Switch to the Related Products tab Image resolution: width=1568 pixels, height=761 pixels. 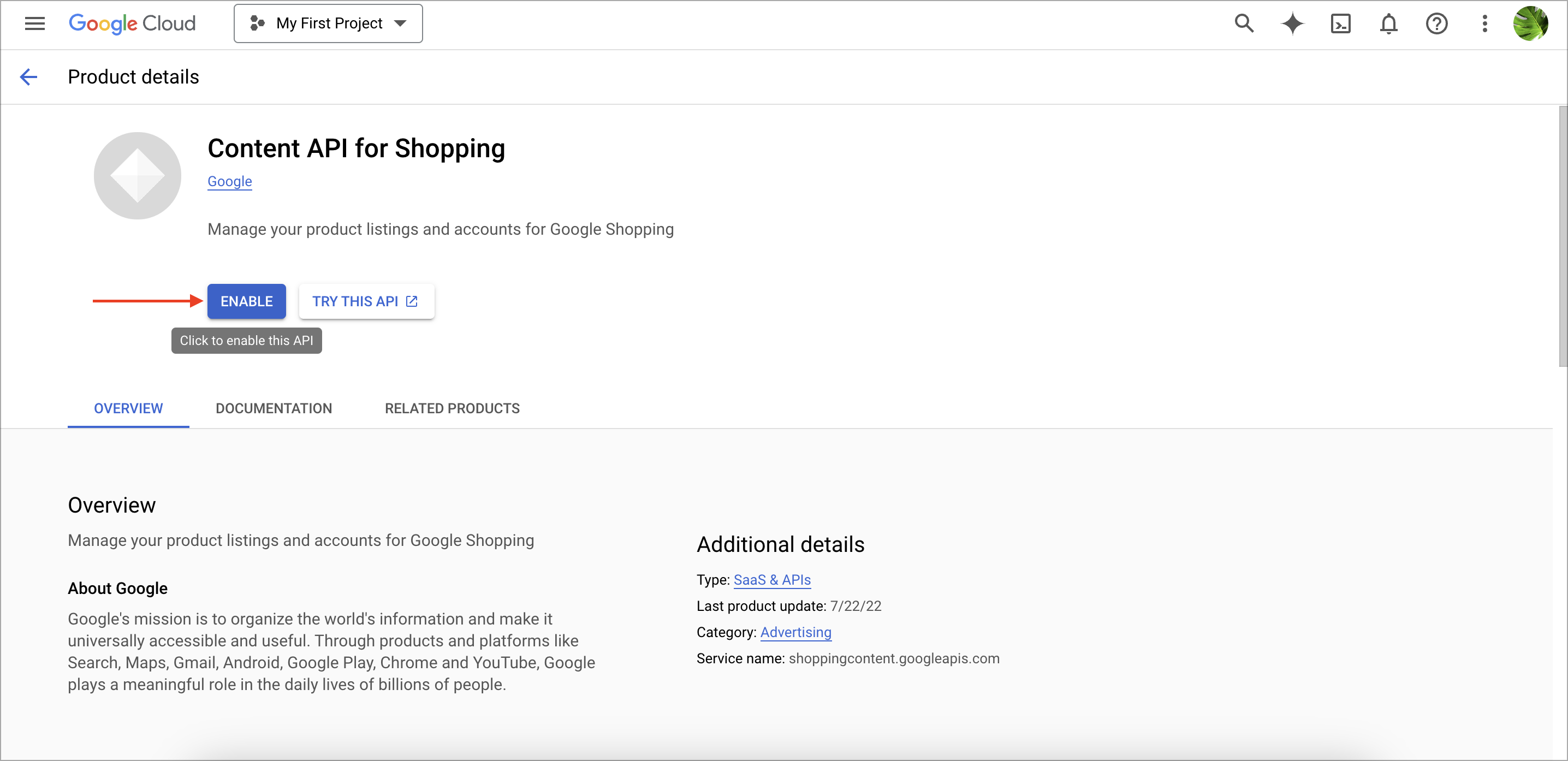452,408
